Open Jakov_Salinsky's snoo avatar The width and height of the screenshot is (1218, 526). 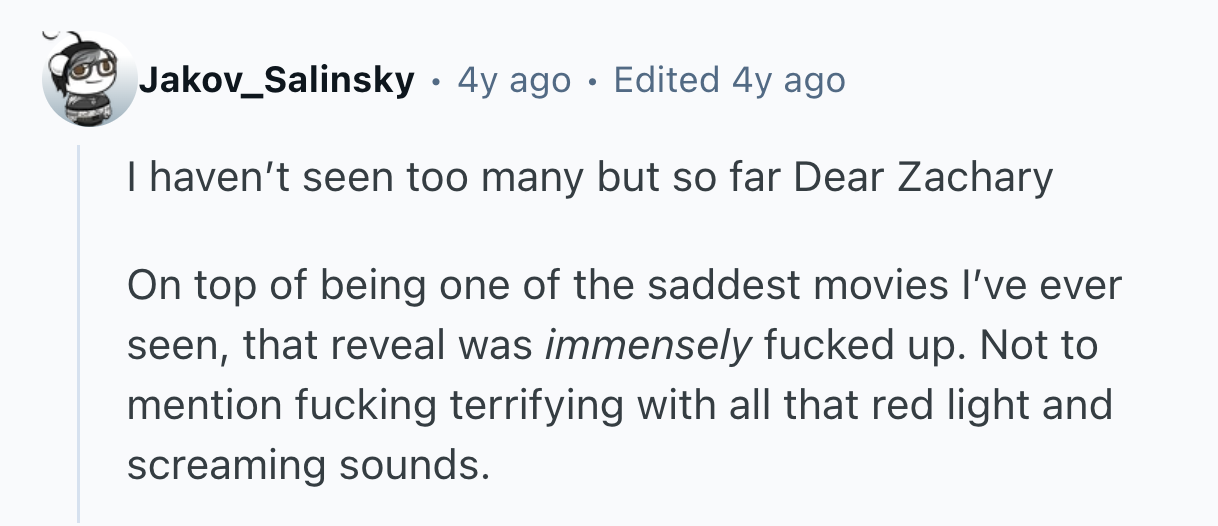[x=89, y=79]
